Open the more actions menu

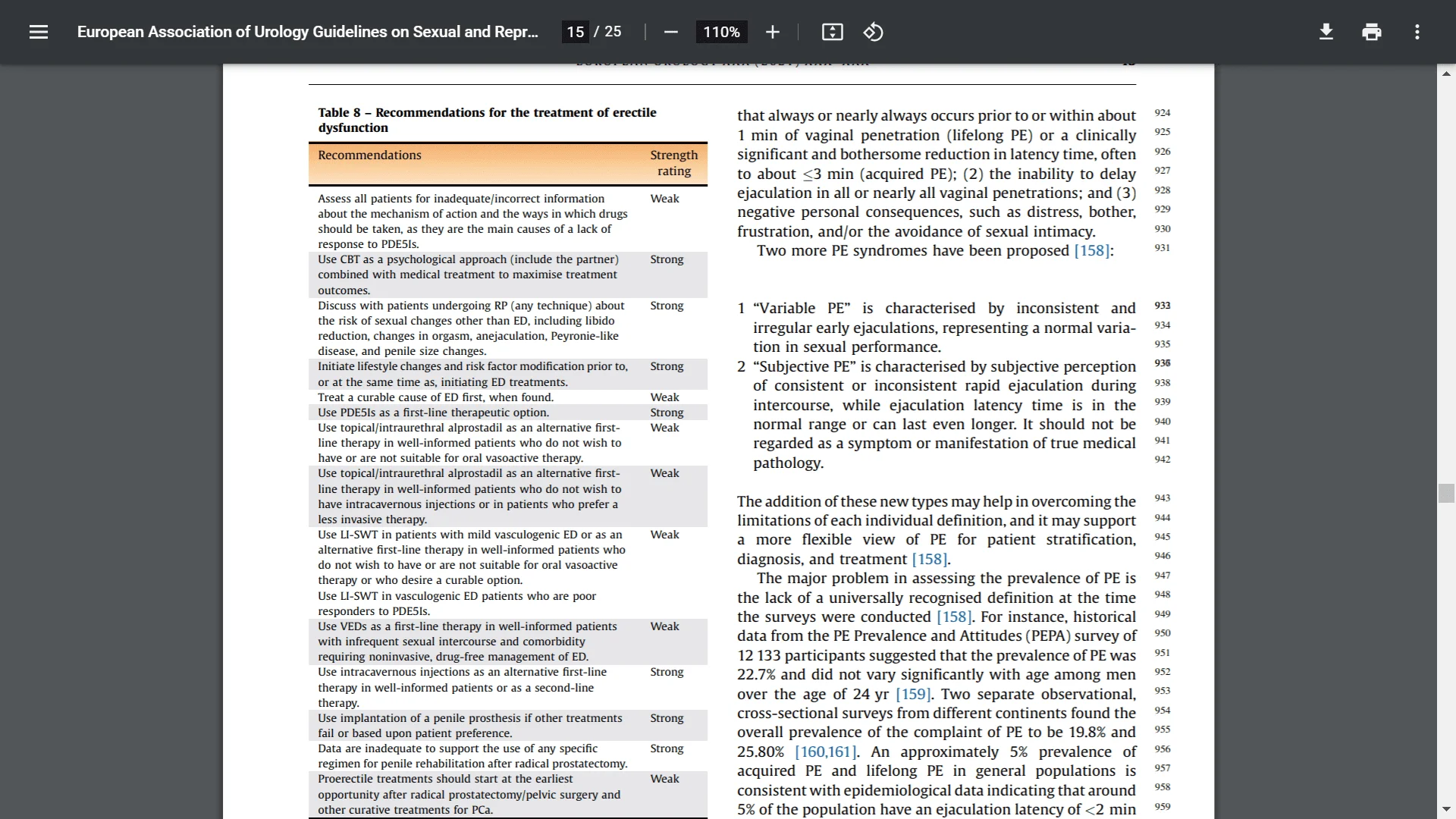coord(1417,32)
